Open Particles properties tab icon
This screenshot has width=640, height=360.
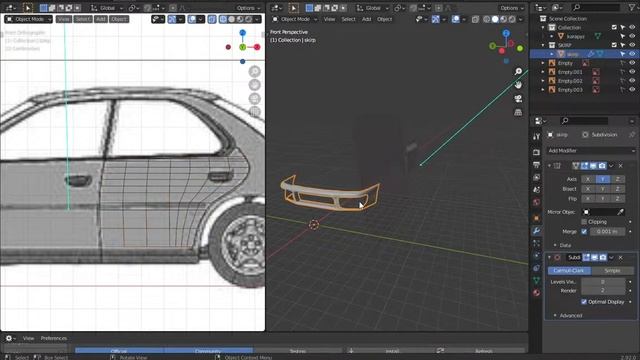(536, 243)
